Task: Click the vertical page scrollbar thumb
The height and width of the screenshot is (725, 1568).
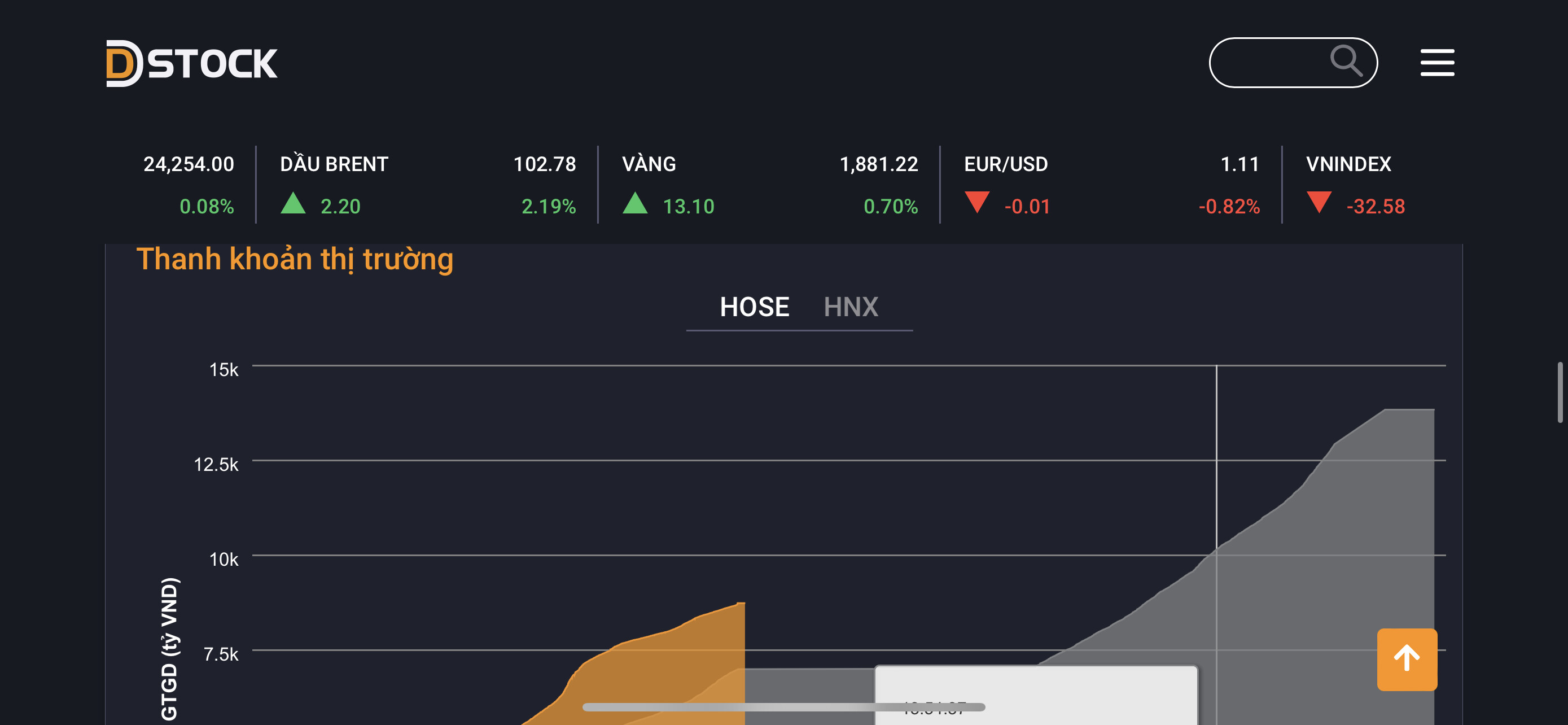Action: (1560, 392)
